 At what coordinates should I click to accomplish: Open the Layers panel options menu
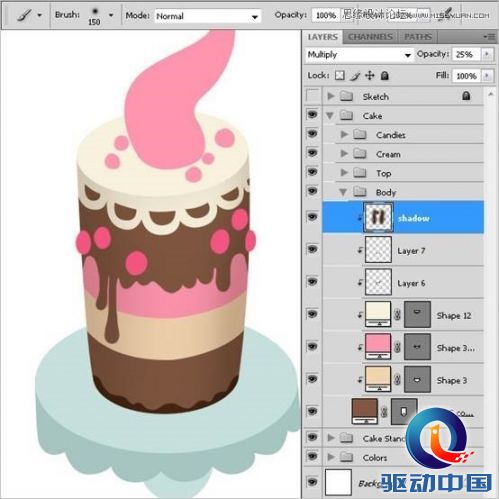pos(489,37)
